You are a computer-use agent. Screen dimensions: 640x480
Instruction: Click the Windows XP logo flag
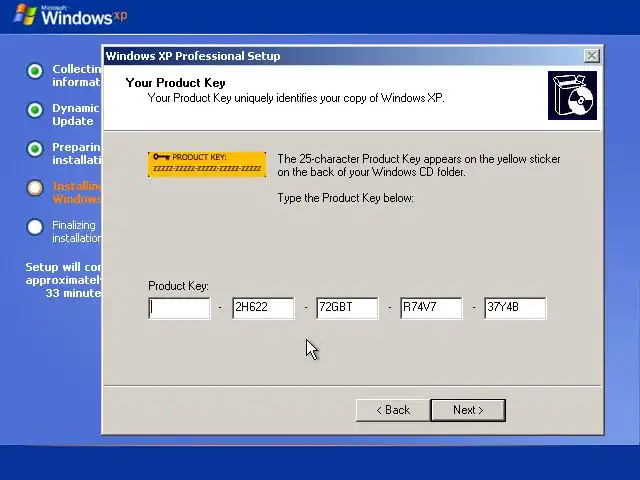click(24, 15)
